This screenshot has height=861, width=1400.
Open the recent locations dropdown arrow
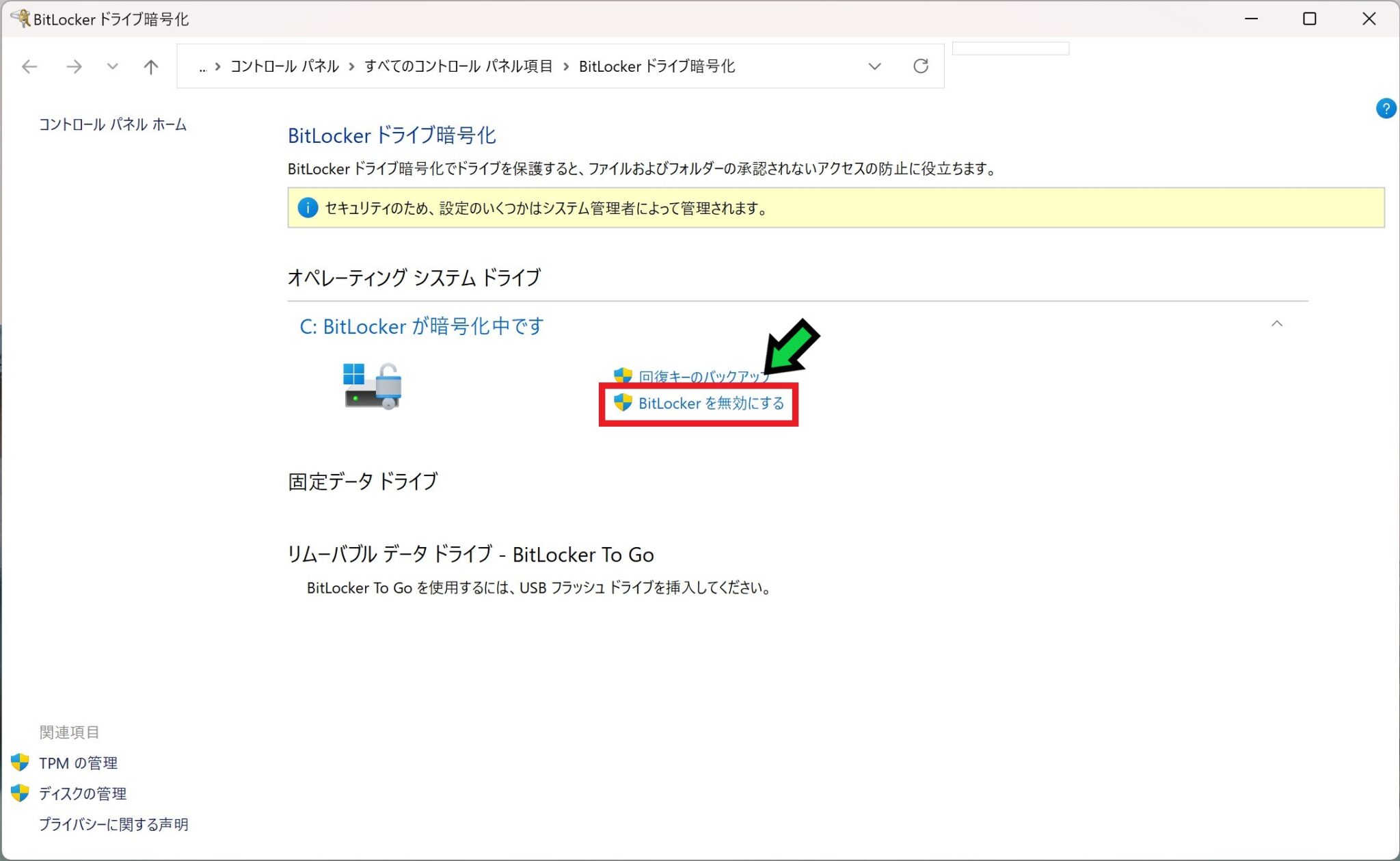coord(112,66)
